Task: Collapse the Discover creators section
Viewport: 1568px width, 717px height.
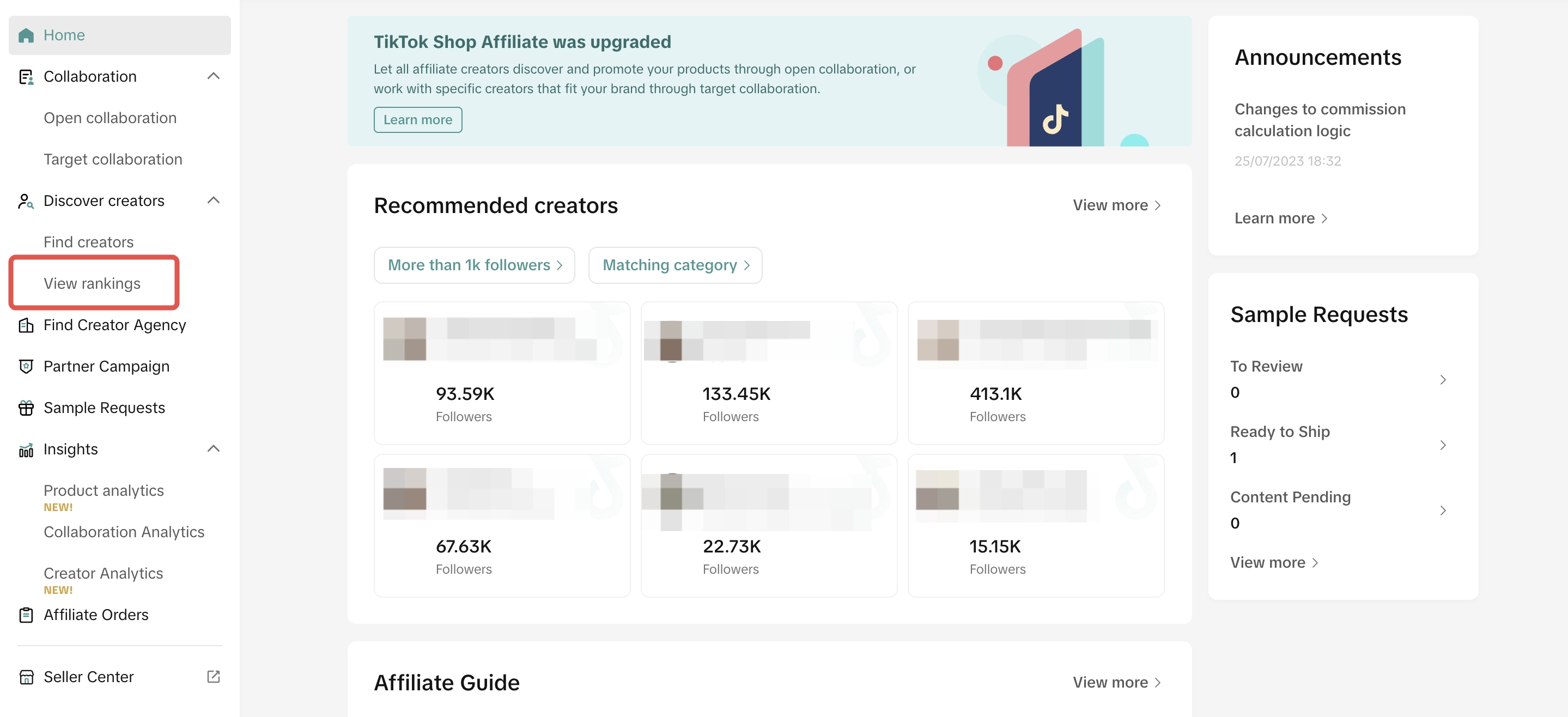Action: click(x=213, y=200)
